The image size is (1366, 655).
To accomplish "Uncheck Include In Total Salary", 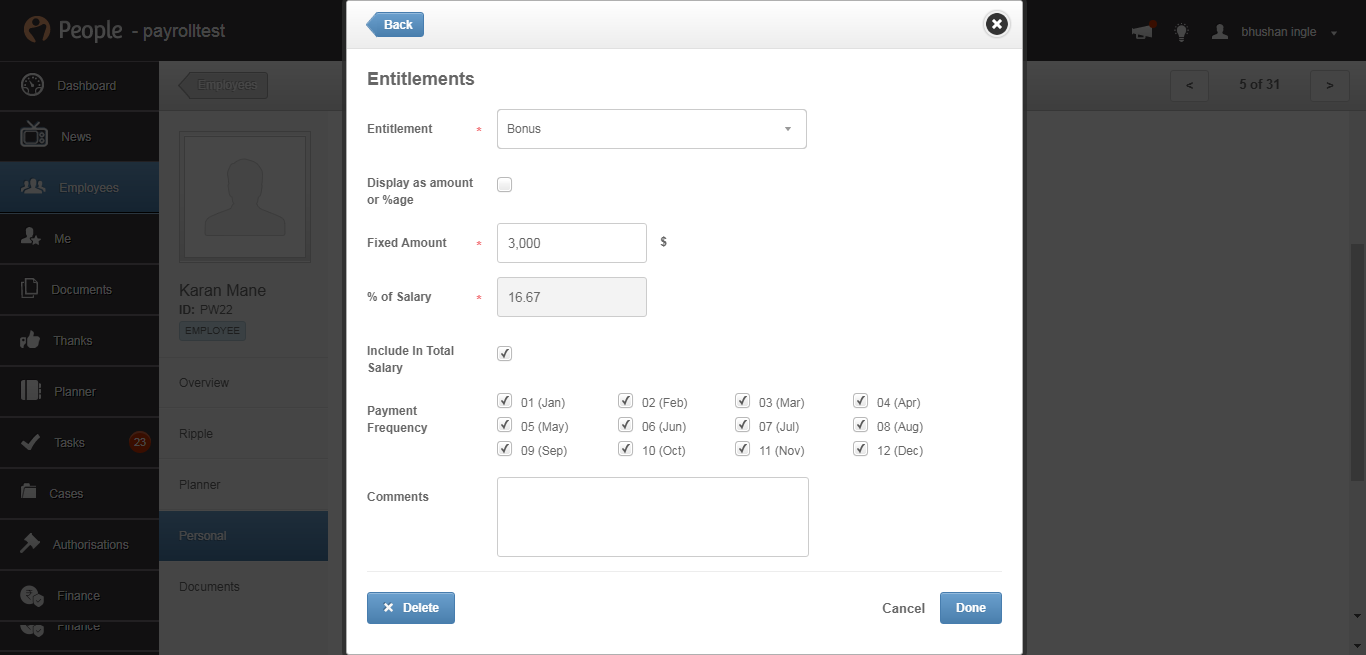I will (x=505, y=353).
